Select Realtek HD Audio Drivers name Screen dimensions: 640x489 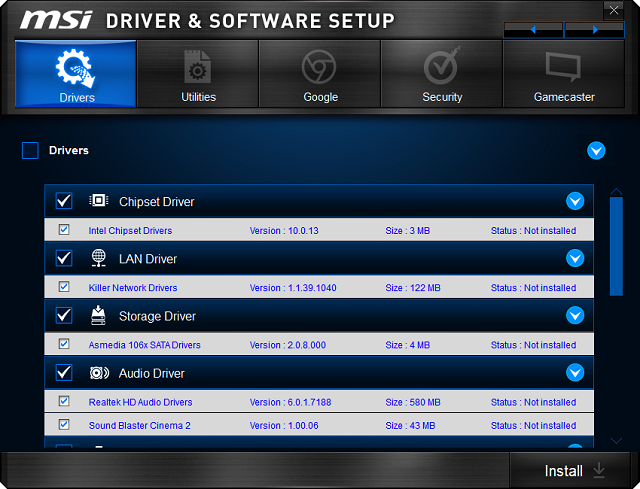click(x=140, y=402)
